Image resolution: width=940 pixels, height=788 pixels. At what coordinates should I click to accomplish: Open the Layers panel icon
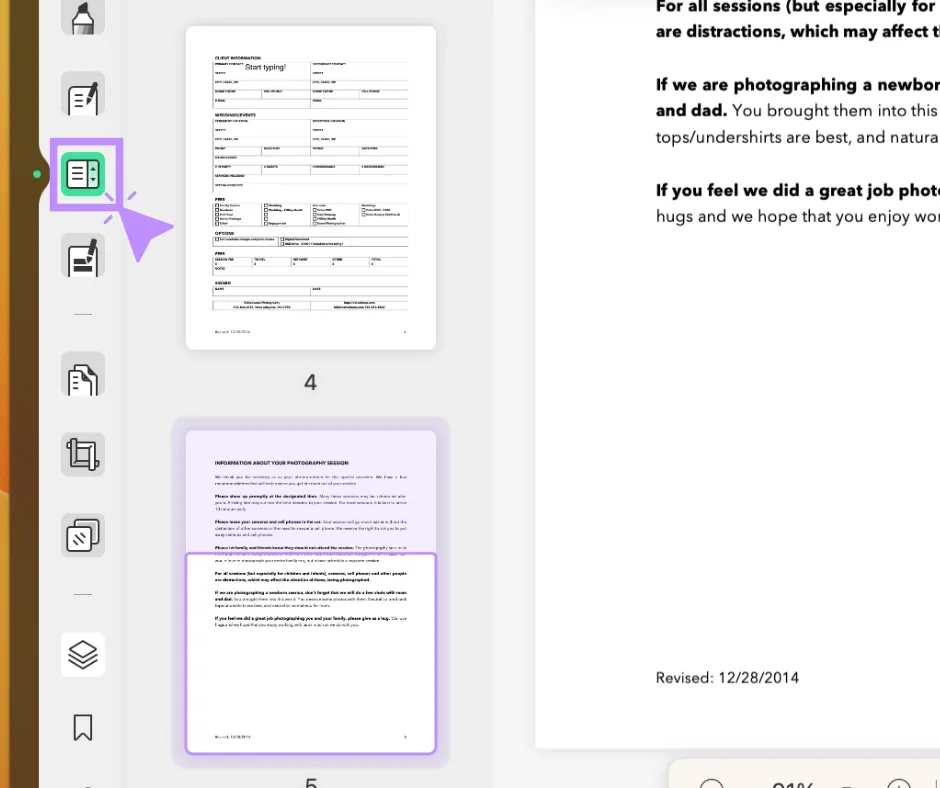[83, 655]
